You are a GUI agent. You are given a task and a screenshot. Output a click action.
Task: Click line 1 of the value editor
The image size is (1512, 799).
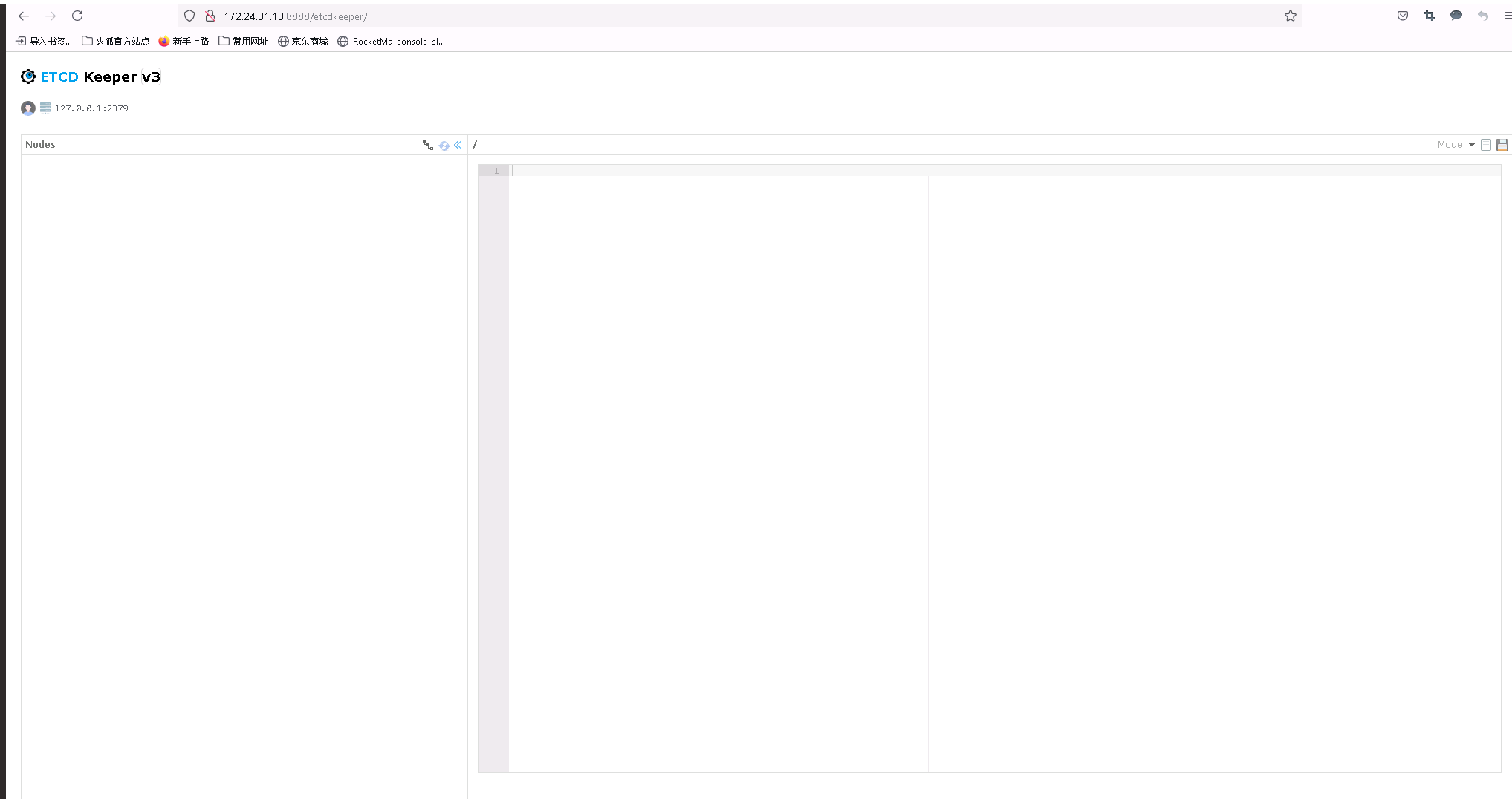[x=669, y=170]
